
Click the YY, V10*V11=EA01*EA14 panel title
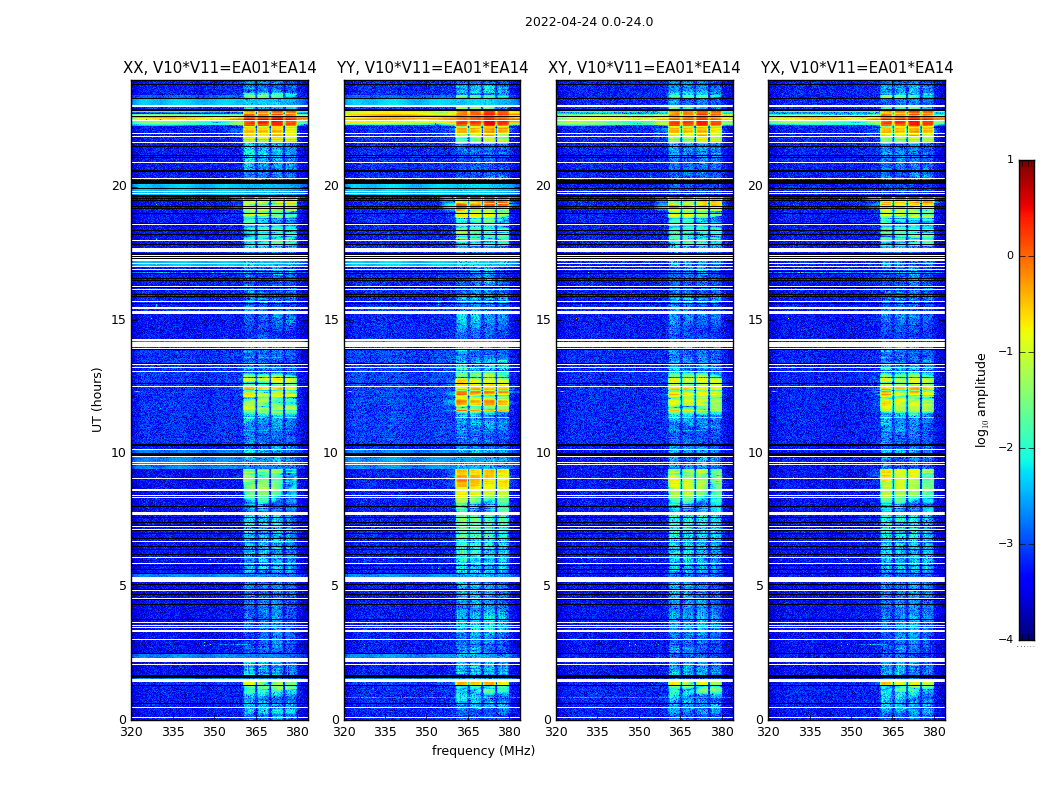(433, 68)
